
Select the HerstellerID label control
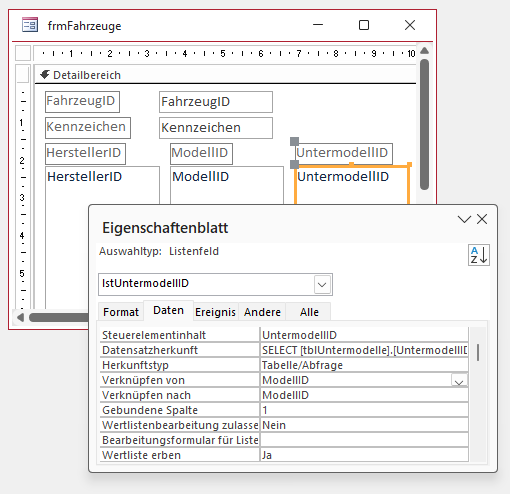pyautogui.click(x=85, y=154)
